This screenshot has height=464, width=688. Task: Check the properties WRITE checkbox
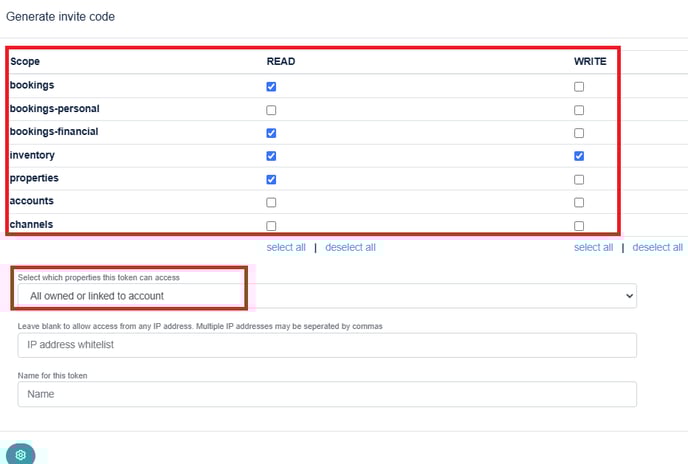[579, 179]
